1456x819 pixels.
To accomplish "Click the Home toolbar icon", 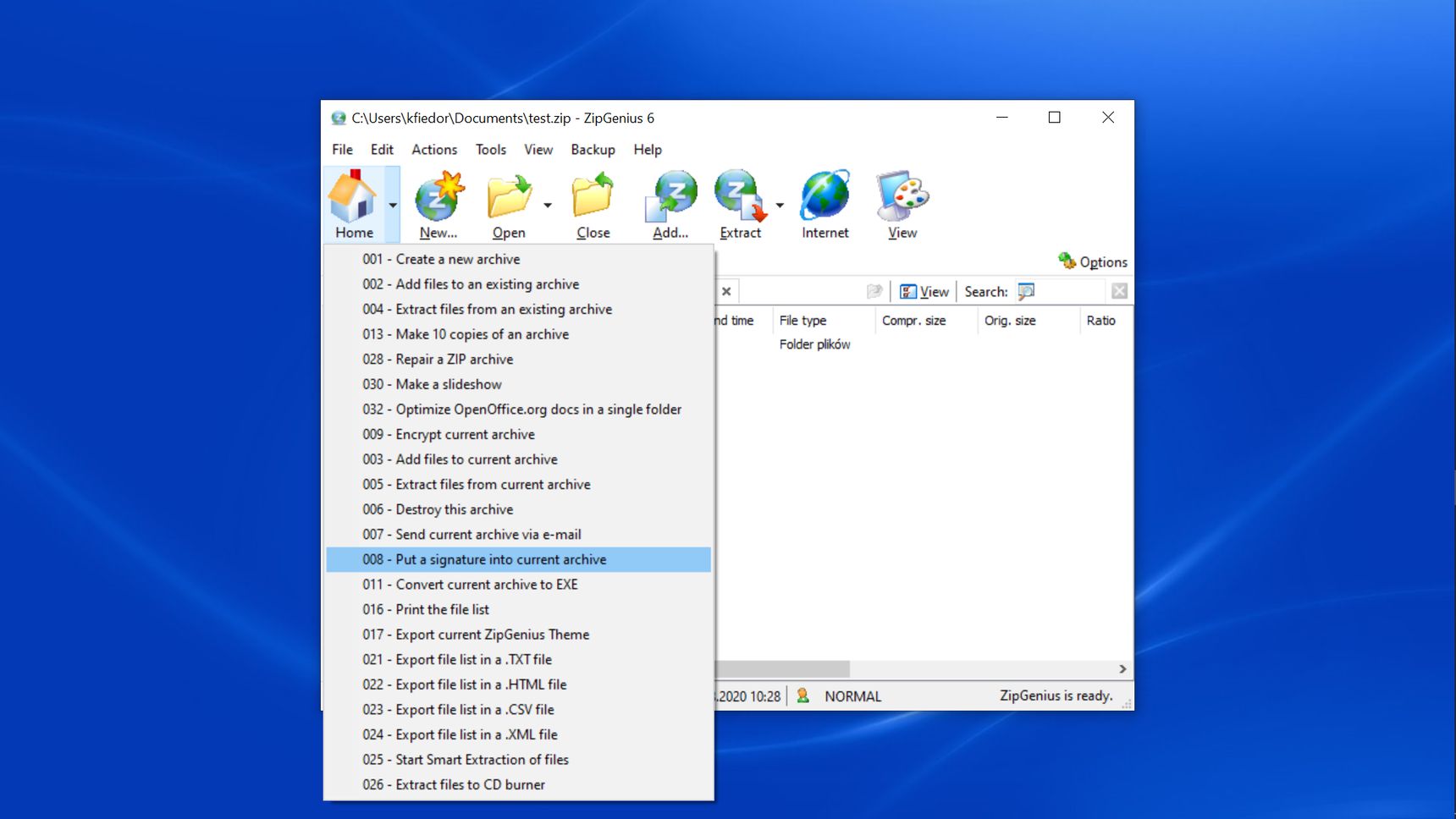I will click(354, 204).
